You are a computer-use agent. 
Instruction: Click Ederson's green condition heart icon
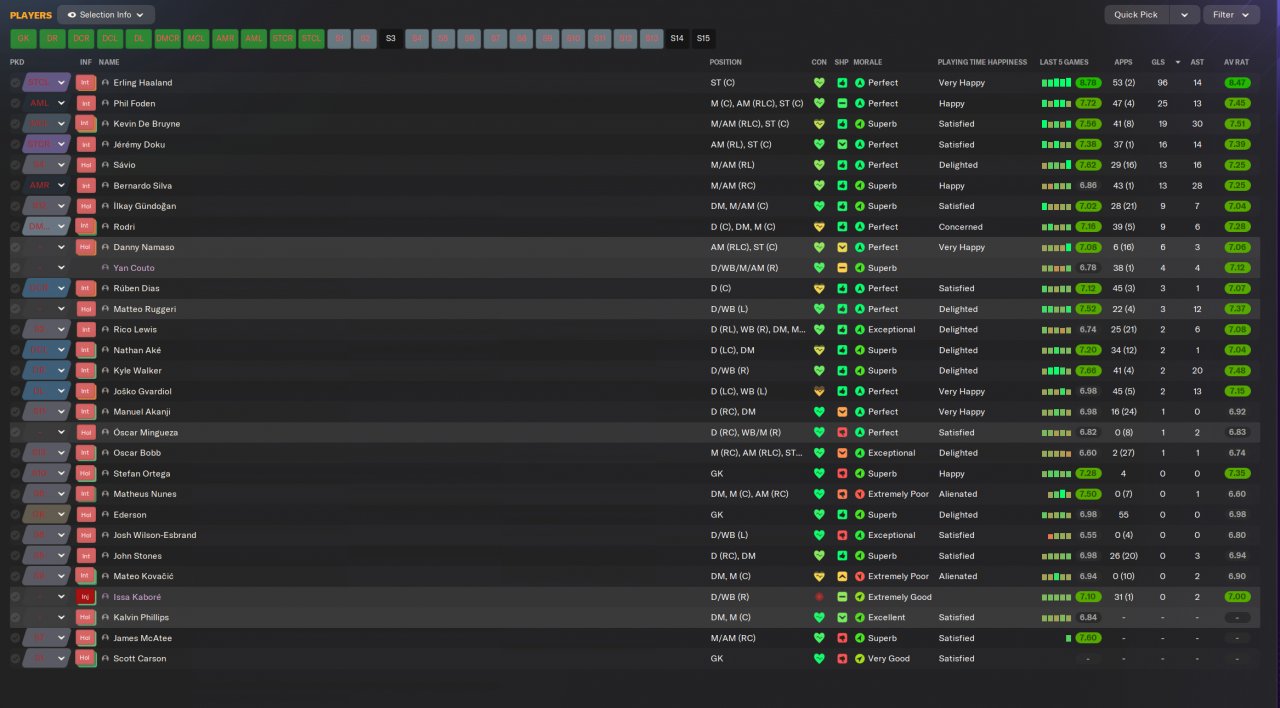[x=820, y=514]
